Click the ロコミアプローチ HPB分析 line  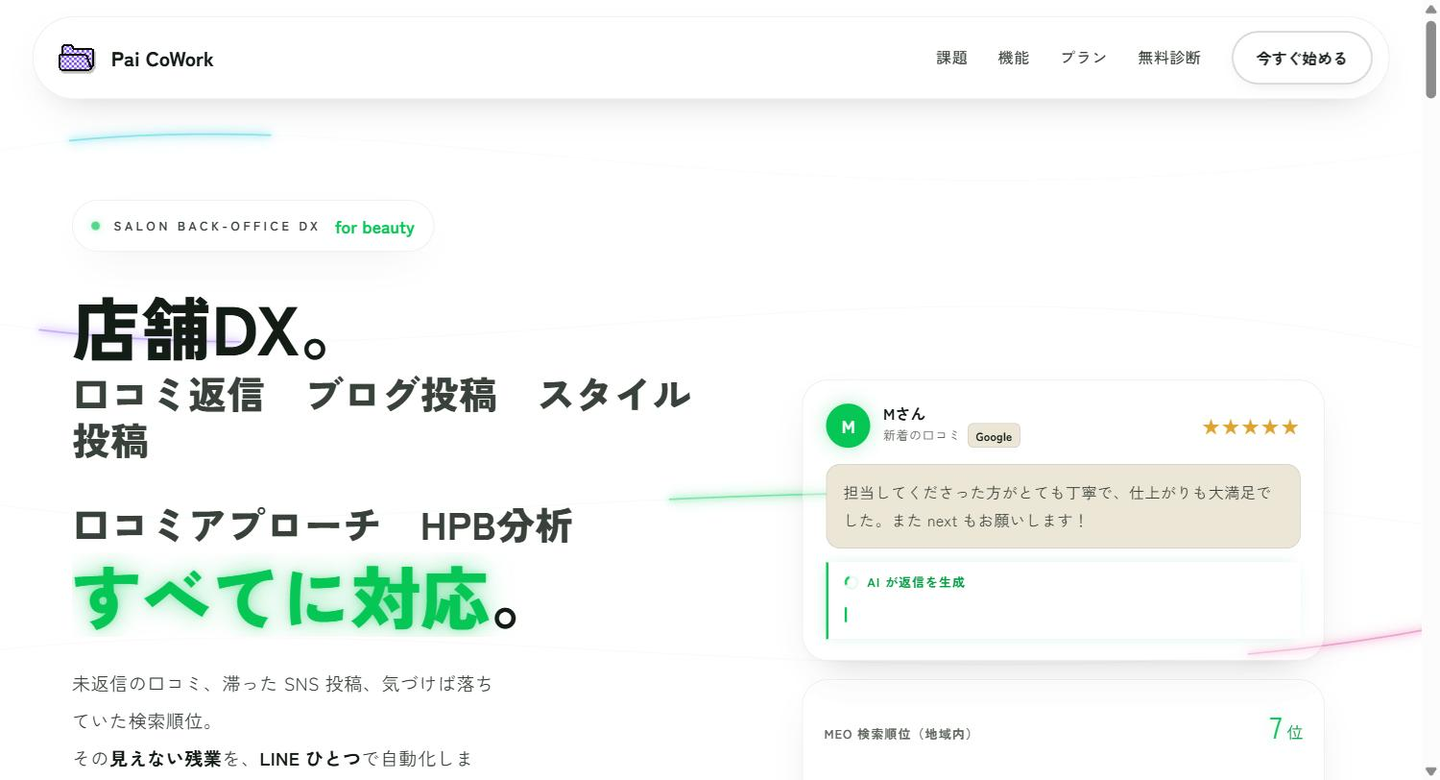pos(323,526)
